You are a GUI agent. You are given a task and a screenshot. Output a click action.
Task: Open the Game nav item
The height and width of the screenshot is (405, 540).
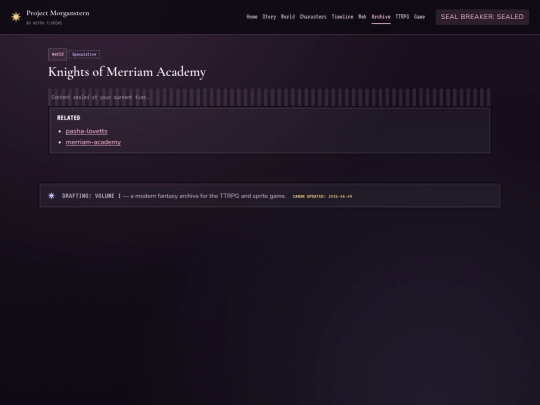(x=419, y=17)
